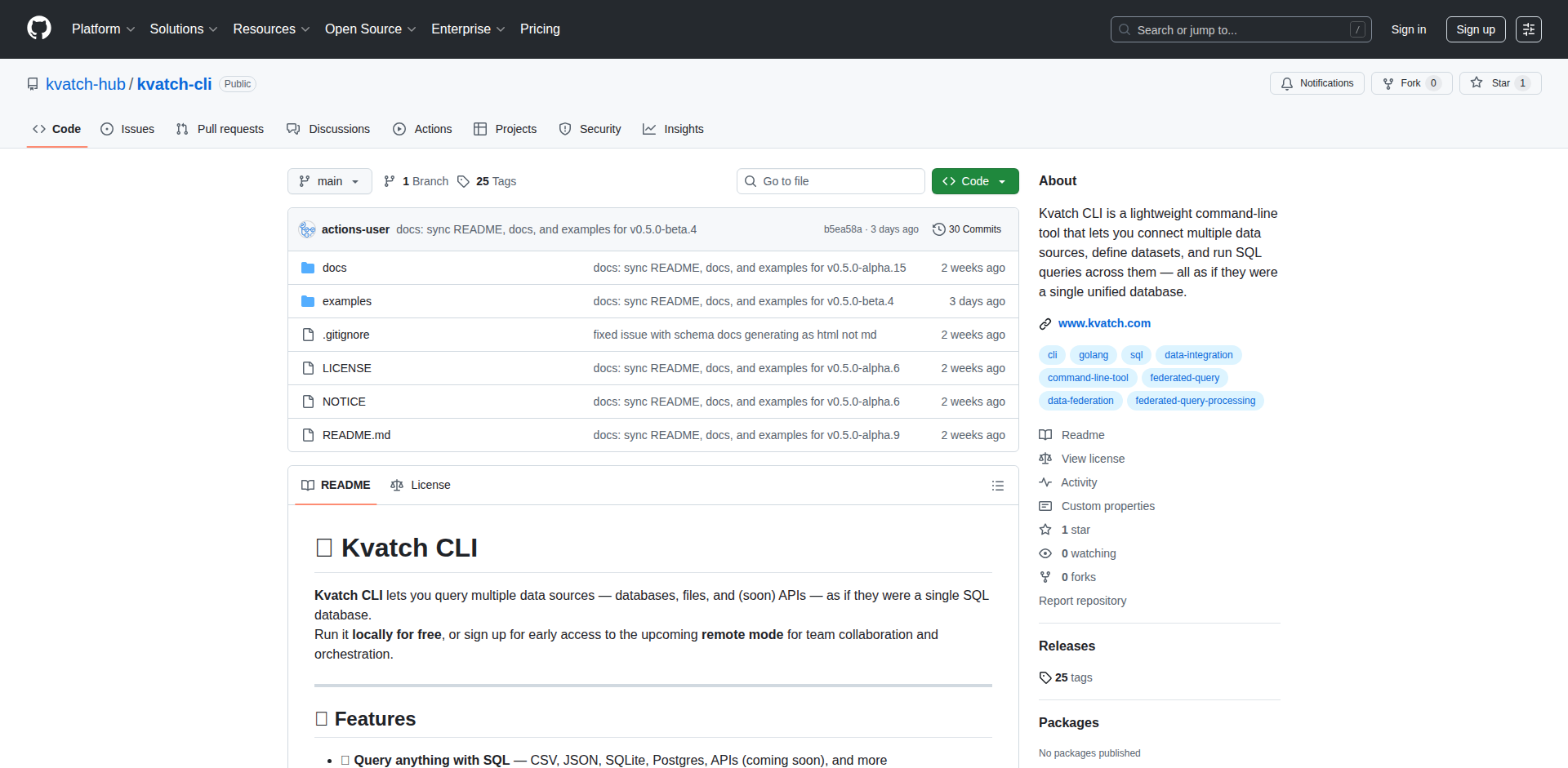Open the Insights tab
Screen dimensions: 1568x768
pos(673,129)
